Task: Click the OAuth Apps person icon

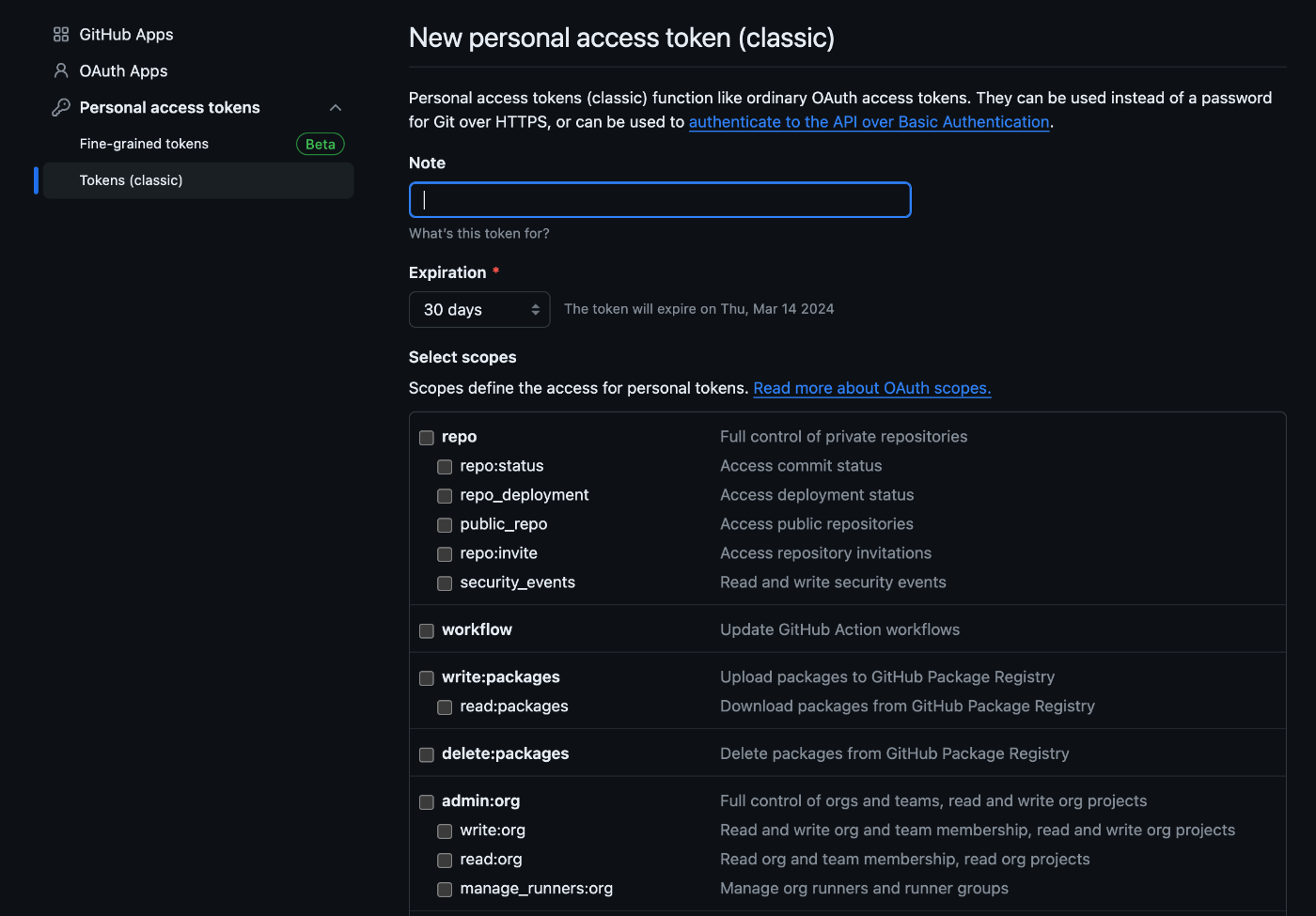Action: click(x=61, y=70)
